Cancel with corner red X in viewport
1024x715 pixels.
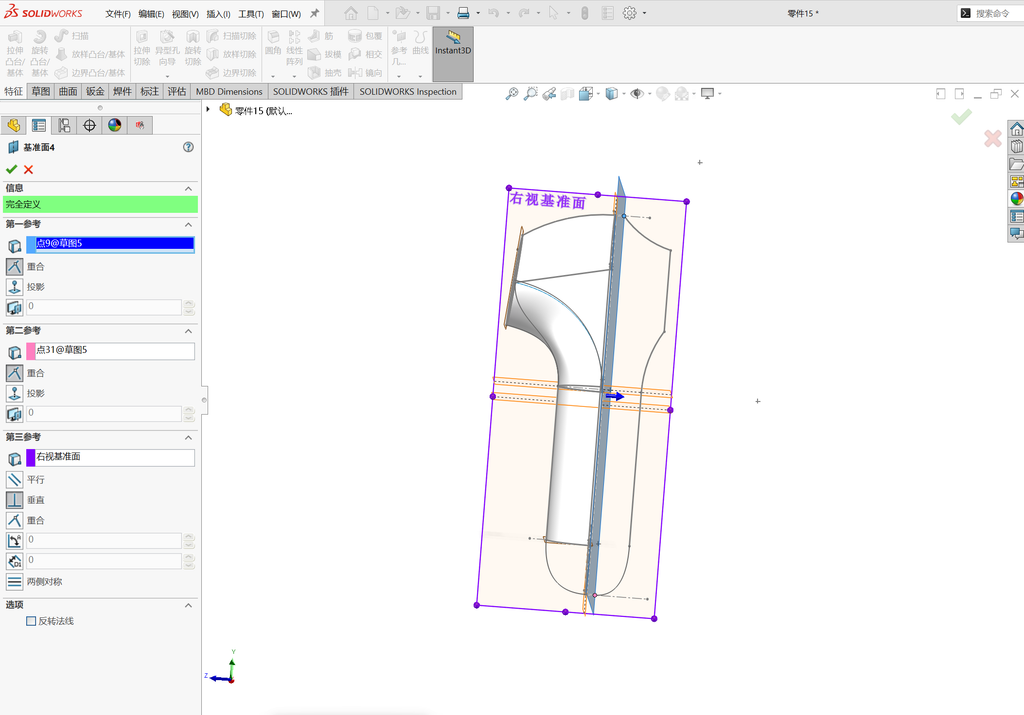click(993, 138)
